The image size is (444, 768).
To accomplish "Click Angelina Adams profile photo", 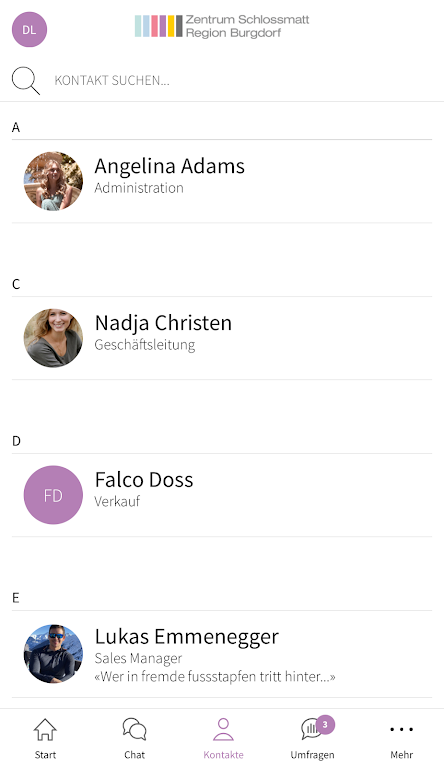I will pos(53,181).
